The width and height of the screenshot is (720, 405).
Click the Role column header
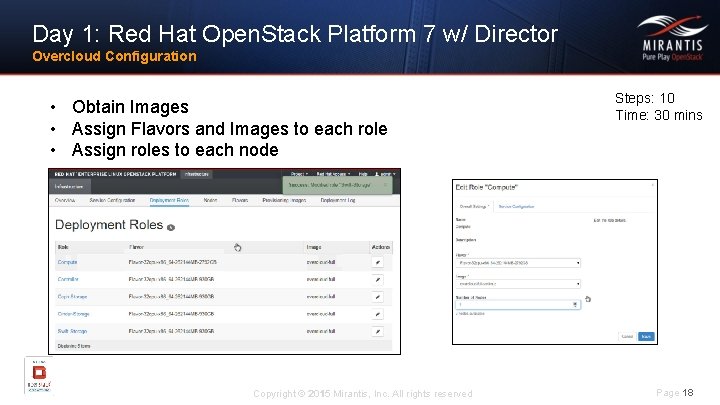[x=63, y=247]
